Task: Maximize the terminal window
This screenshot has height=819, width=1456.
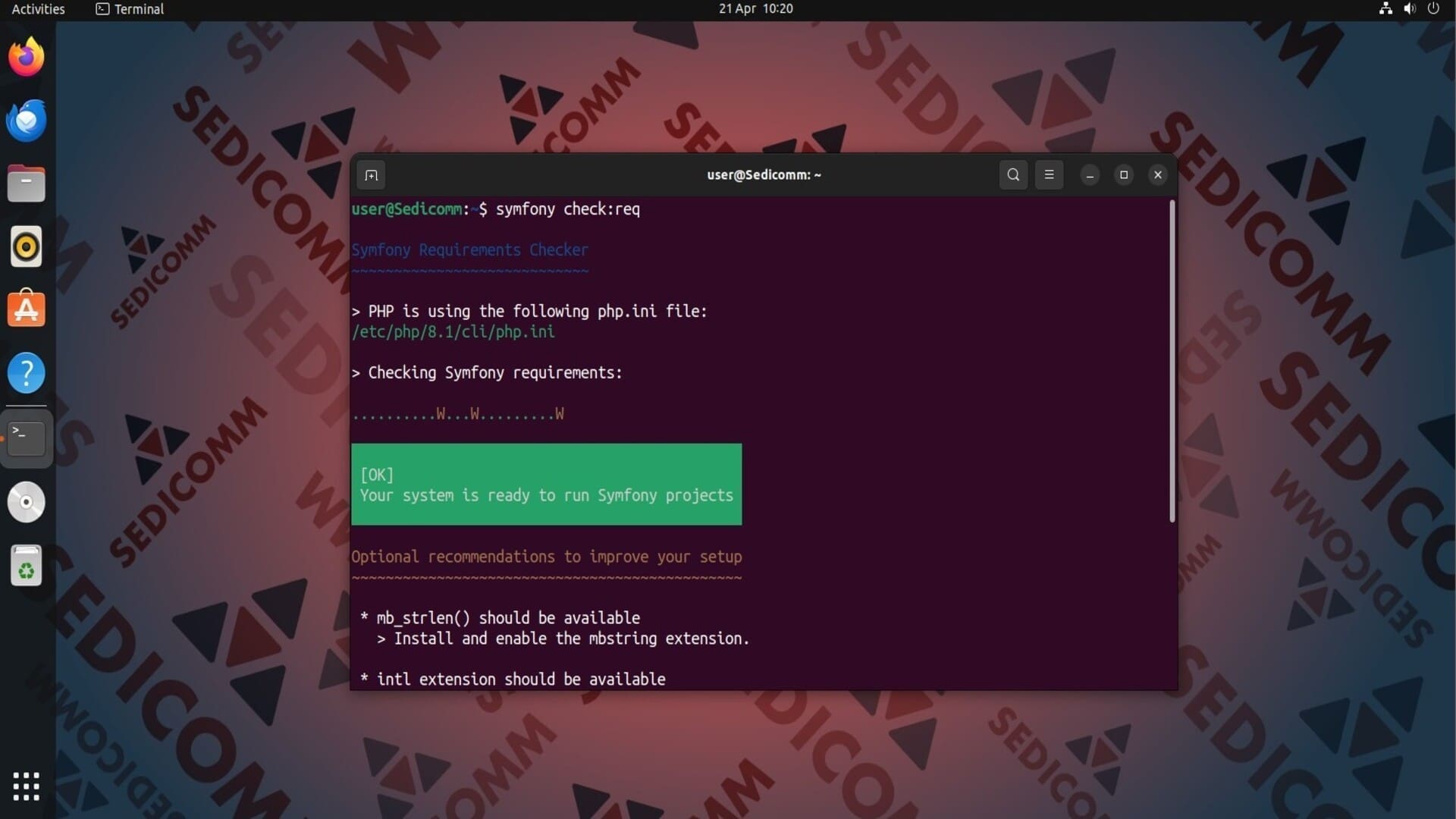Action: [x=1124, y=175]
